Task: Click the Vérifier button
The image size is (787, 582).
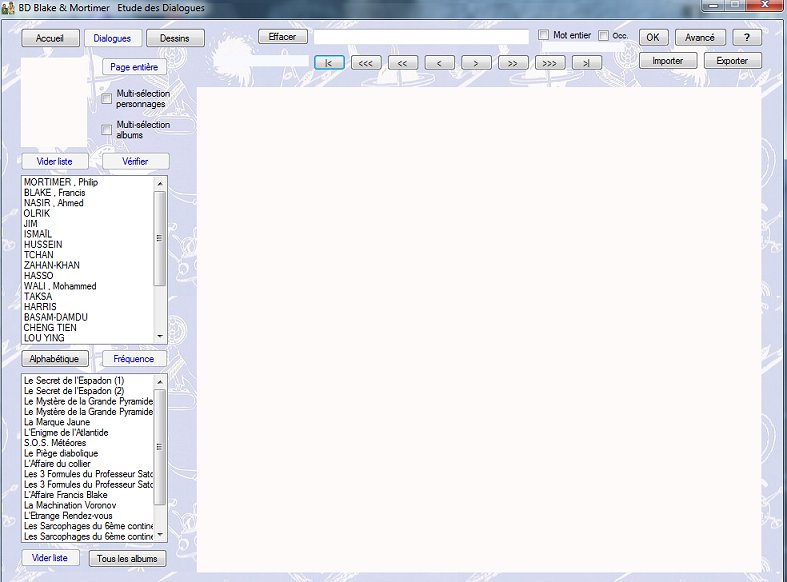Action: click(136, 162)
